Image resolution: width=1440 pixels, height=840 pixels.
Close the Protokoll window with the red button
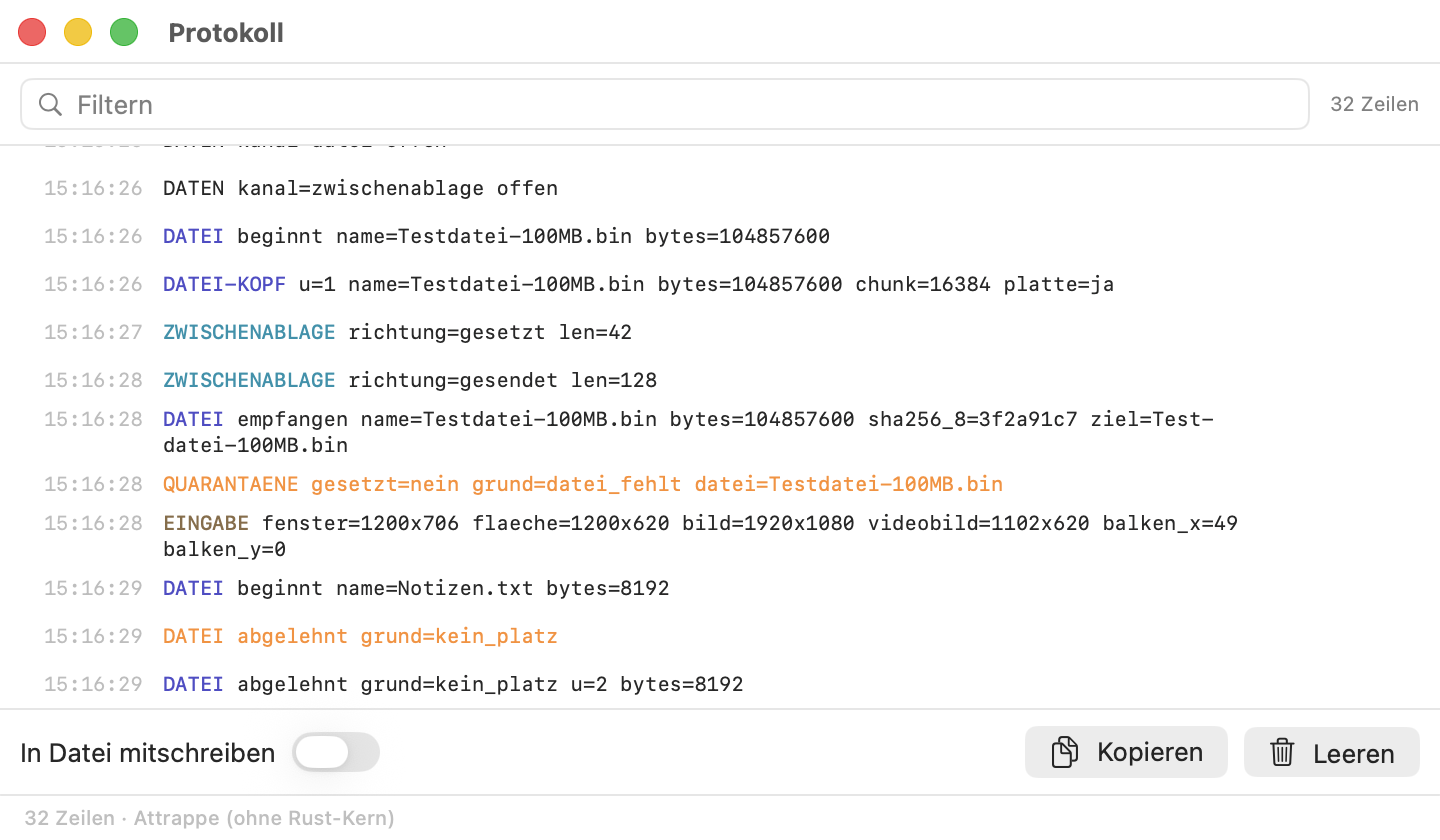pos(33,32)
